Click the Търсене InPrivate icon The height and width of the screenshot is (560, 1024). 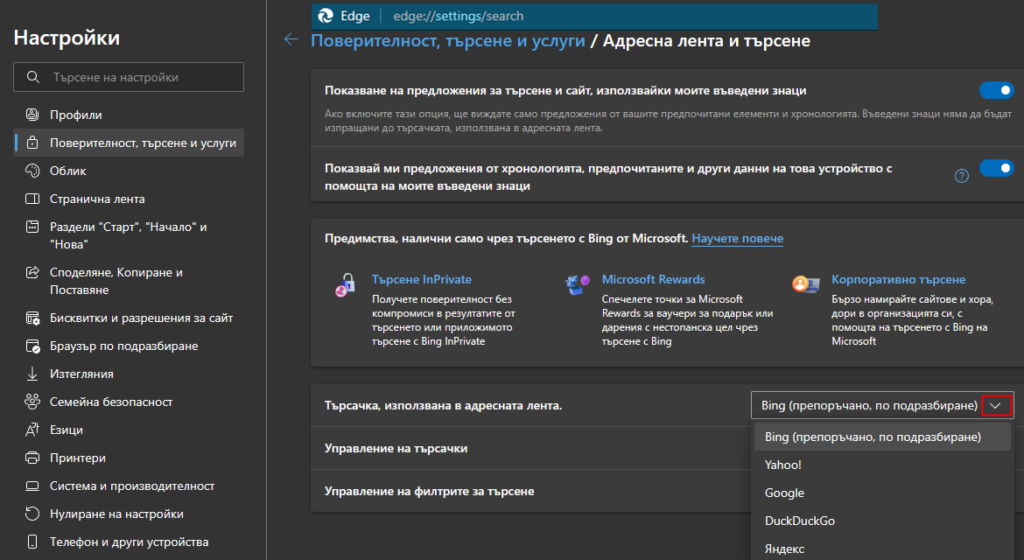click(345, 285)
